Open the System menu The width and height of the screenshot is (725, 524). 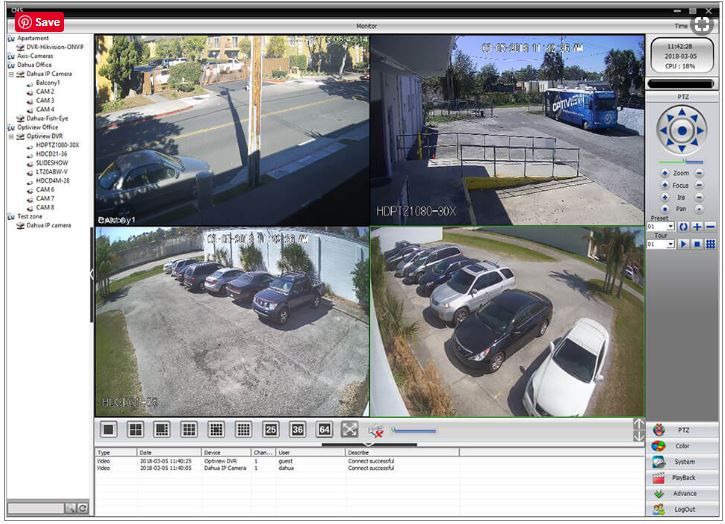tap(683, 462)
